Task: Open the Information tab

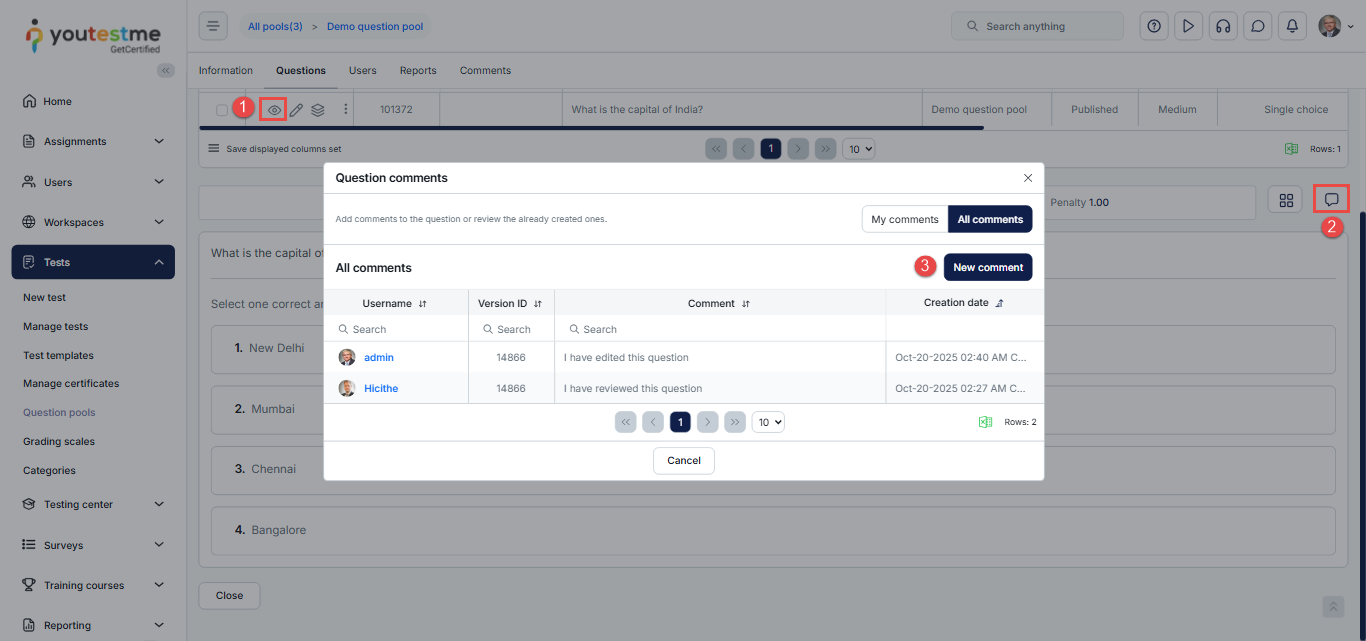Action: coord(225,71)
